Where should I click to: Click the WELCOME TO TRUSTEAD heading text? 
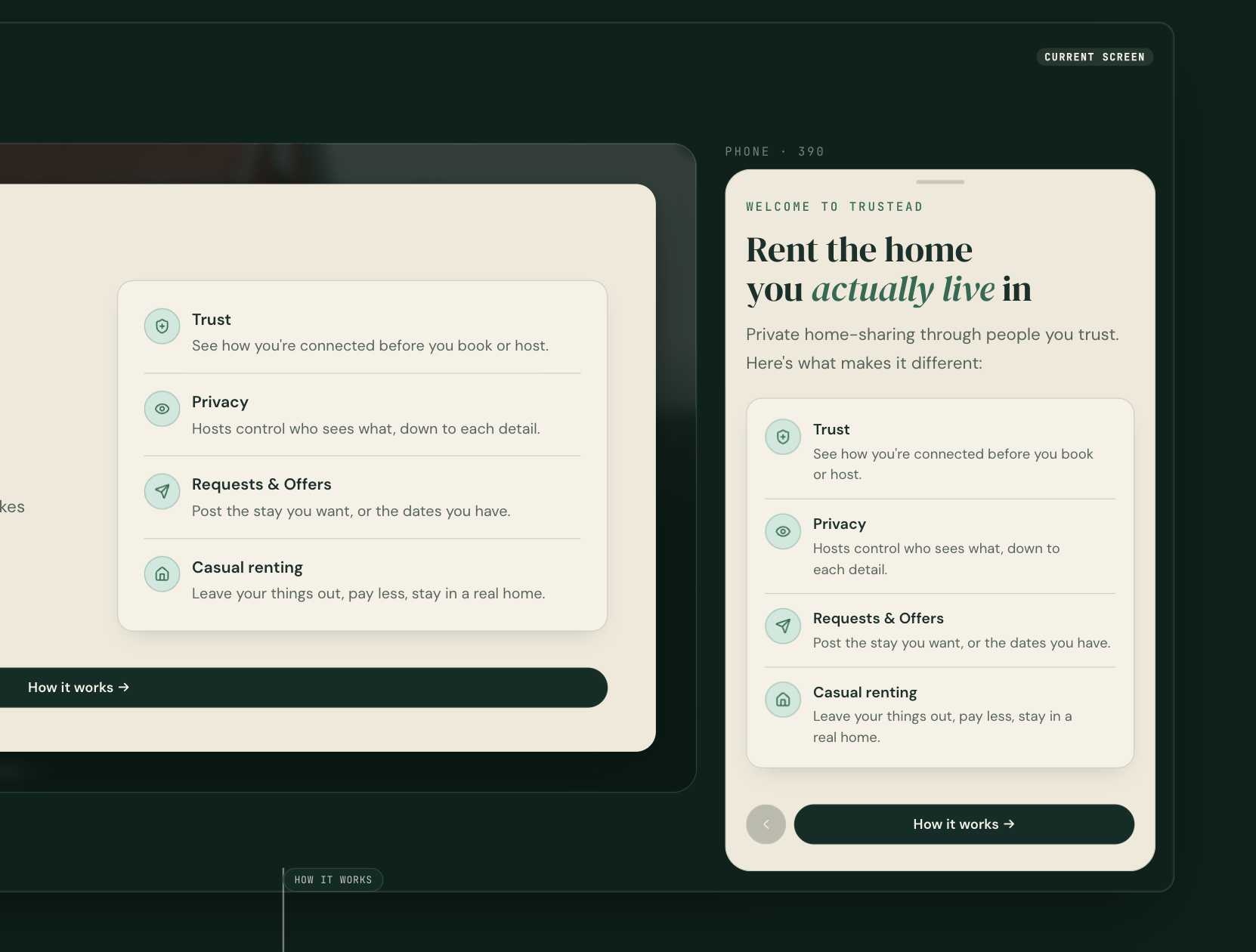click(x=834, y=207)
